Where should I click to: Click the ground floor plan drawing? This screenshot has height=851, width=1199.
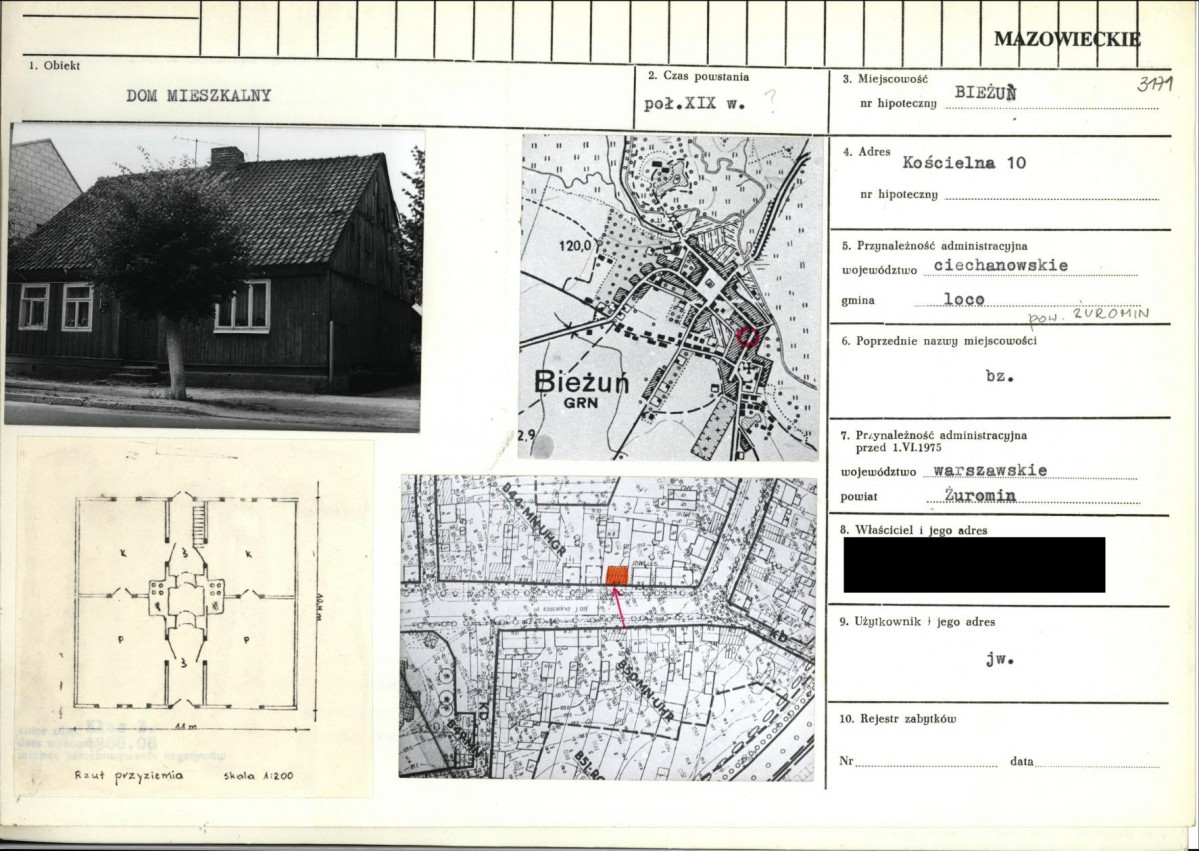pos(194,617)
